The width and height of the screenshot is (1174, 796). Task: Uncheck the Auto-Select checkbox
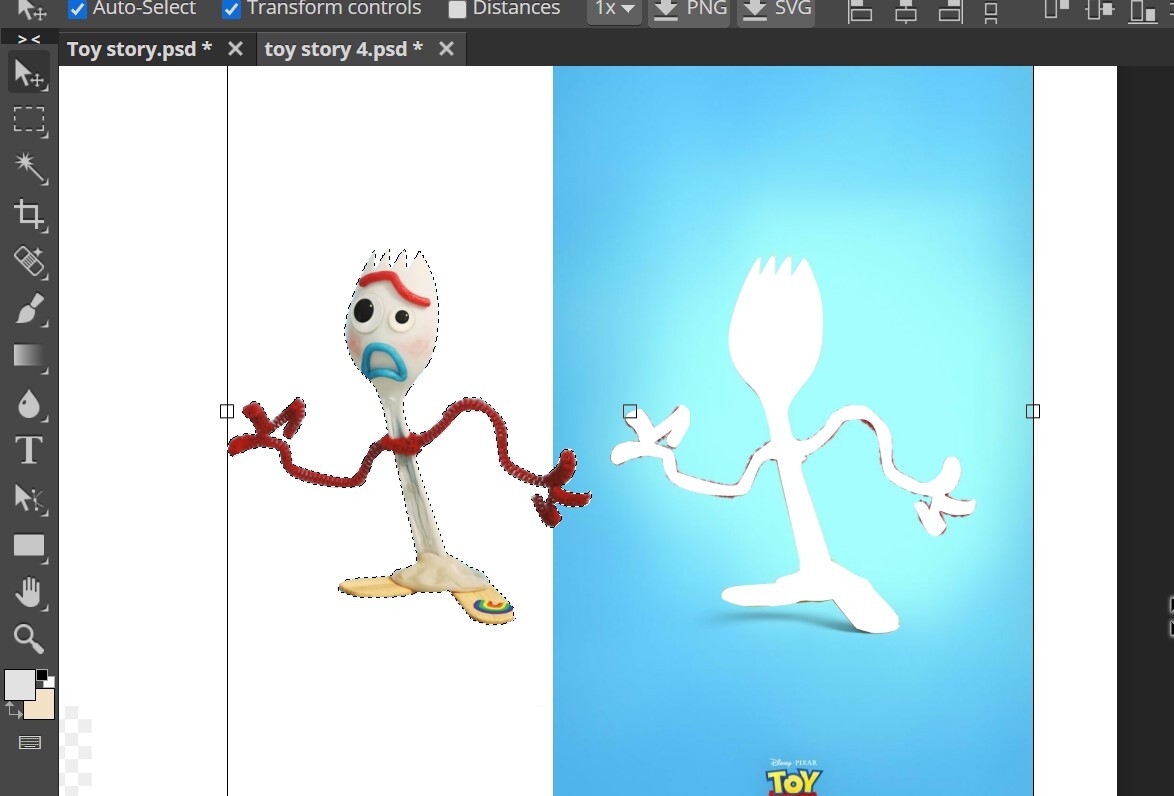click(x=77, y=9)
